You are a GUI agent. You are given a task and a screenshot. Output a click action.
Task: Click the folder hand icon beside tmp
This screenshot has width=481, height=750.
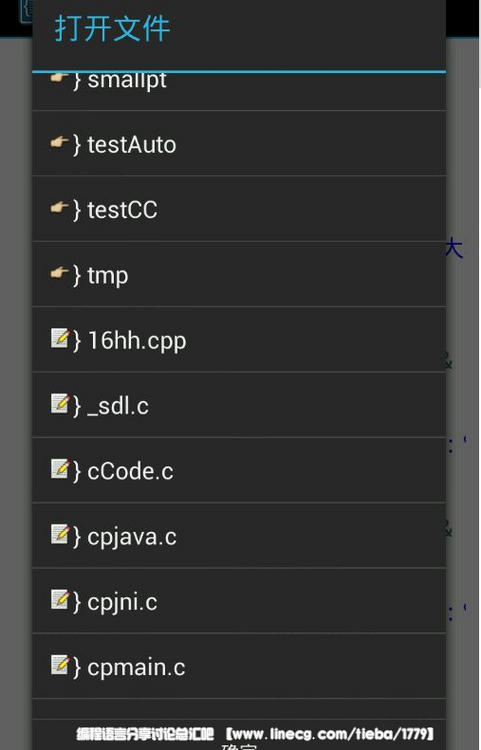click(59, 273)
